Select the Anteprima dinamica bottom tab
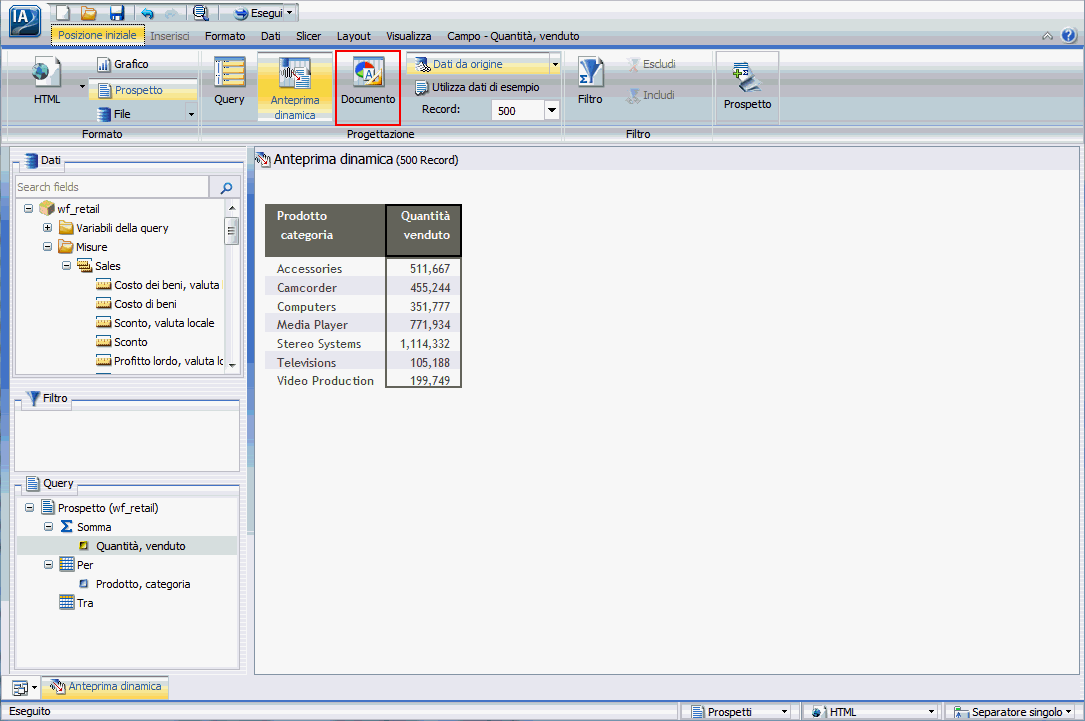 pos(105,686)
